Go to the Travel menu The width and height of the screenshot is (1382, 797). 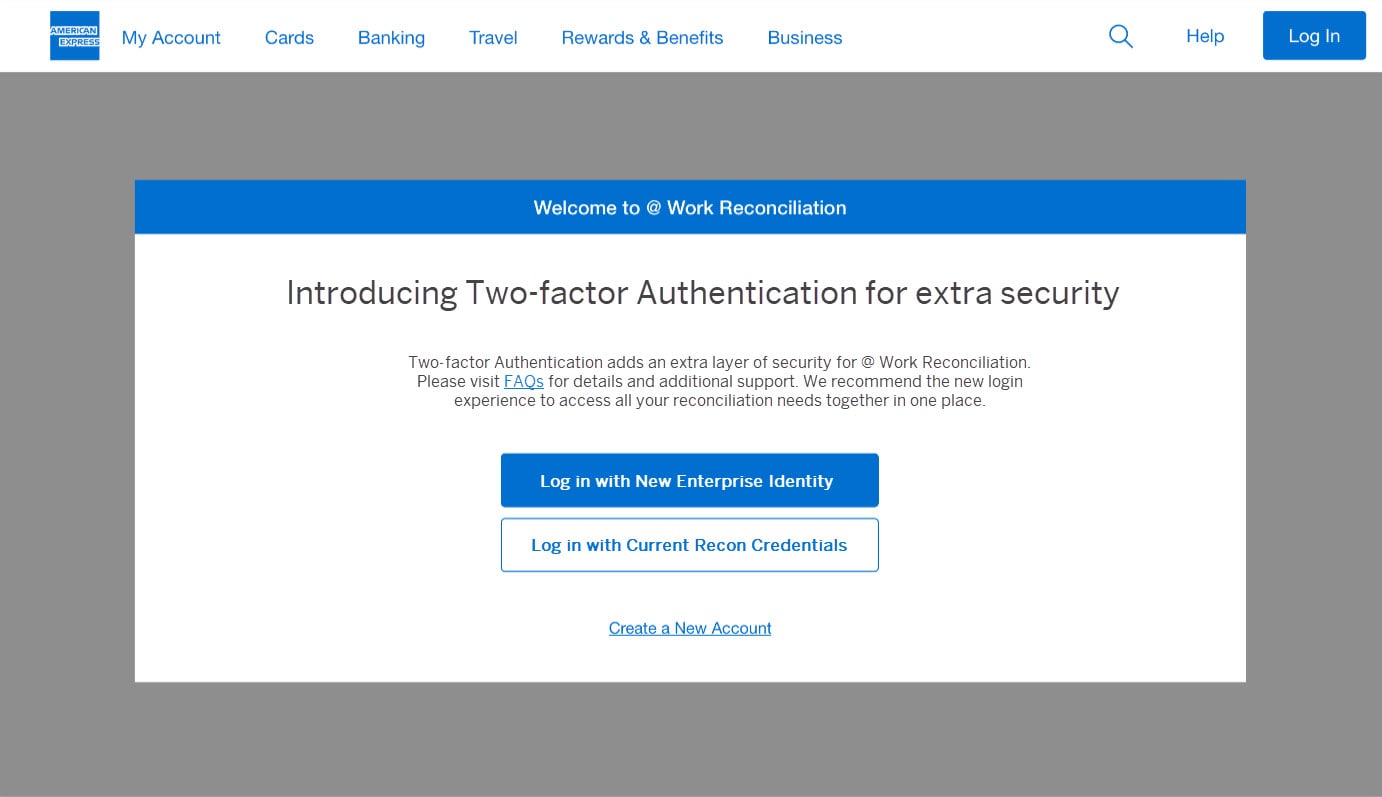(x=493, y=38)
